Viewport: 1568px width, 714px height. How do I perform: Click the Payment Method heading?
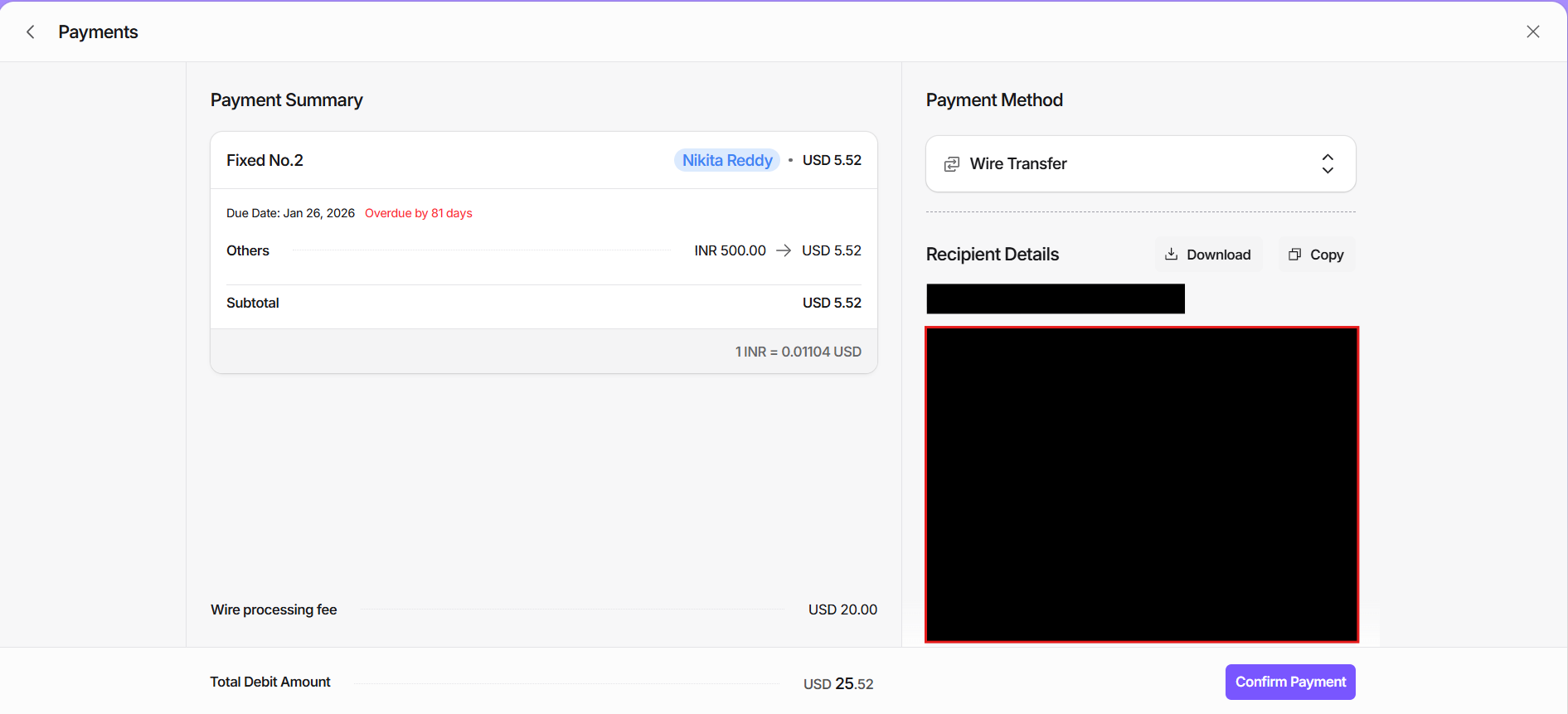click(x=994, y=100)
